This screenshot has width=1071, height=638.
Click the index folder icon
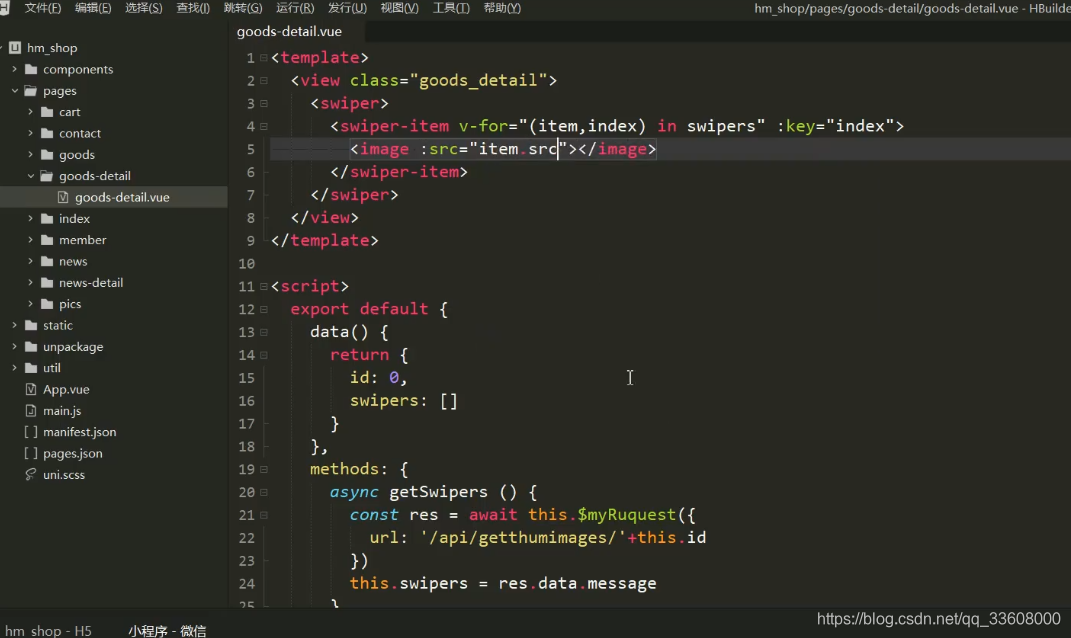(46, 219)
